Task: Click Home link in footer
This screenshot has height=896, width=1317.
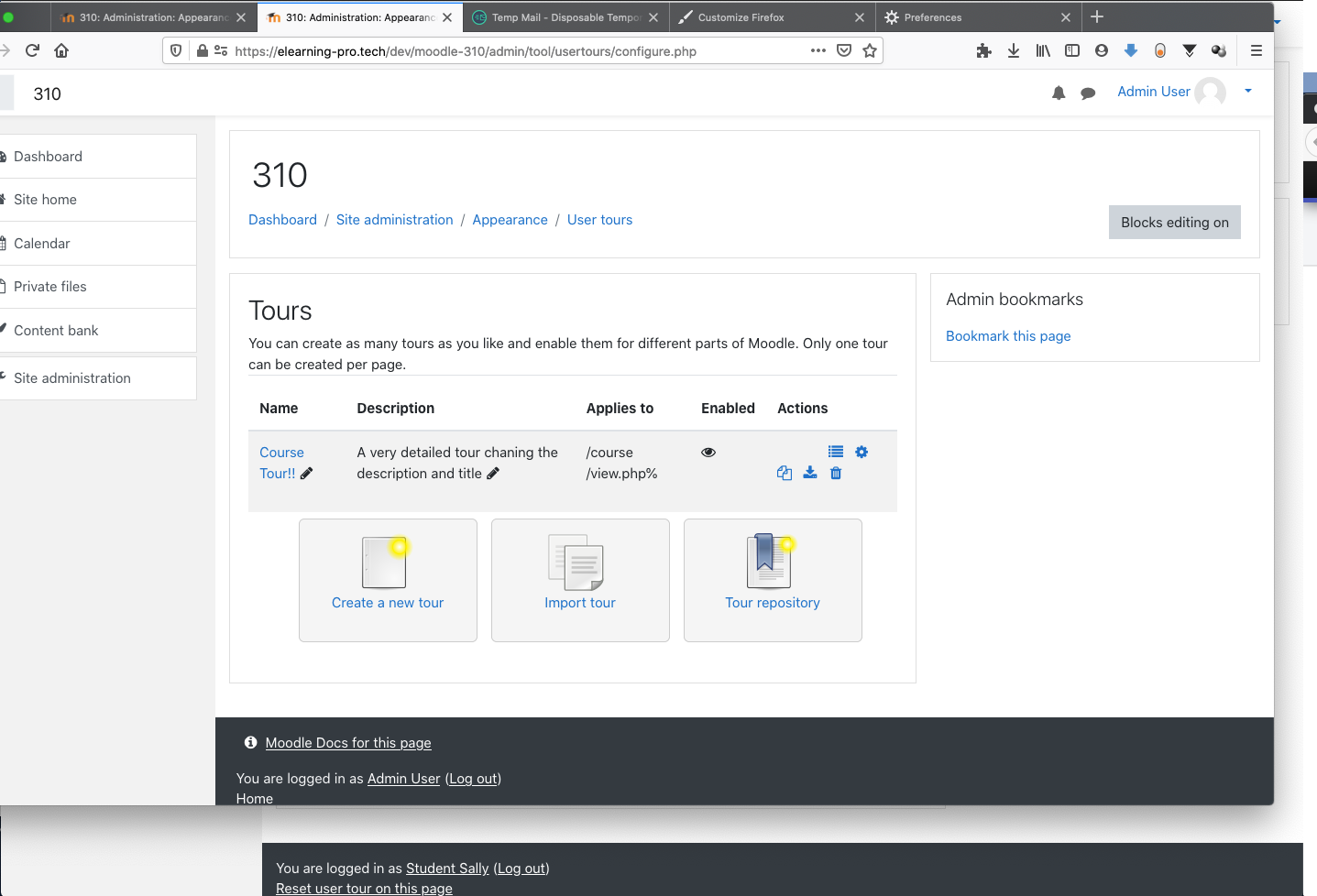Action: [x=255, y=798]
